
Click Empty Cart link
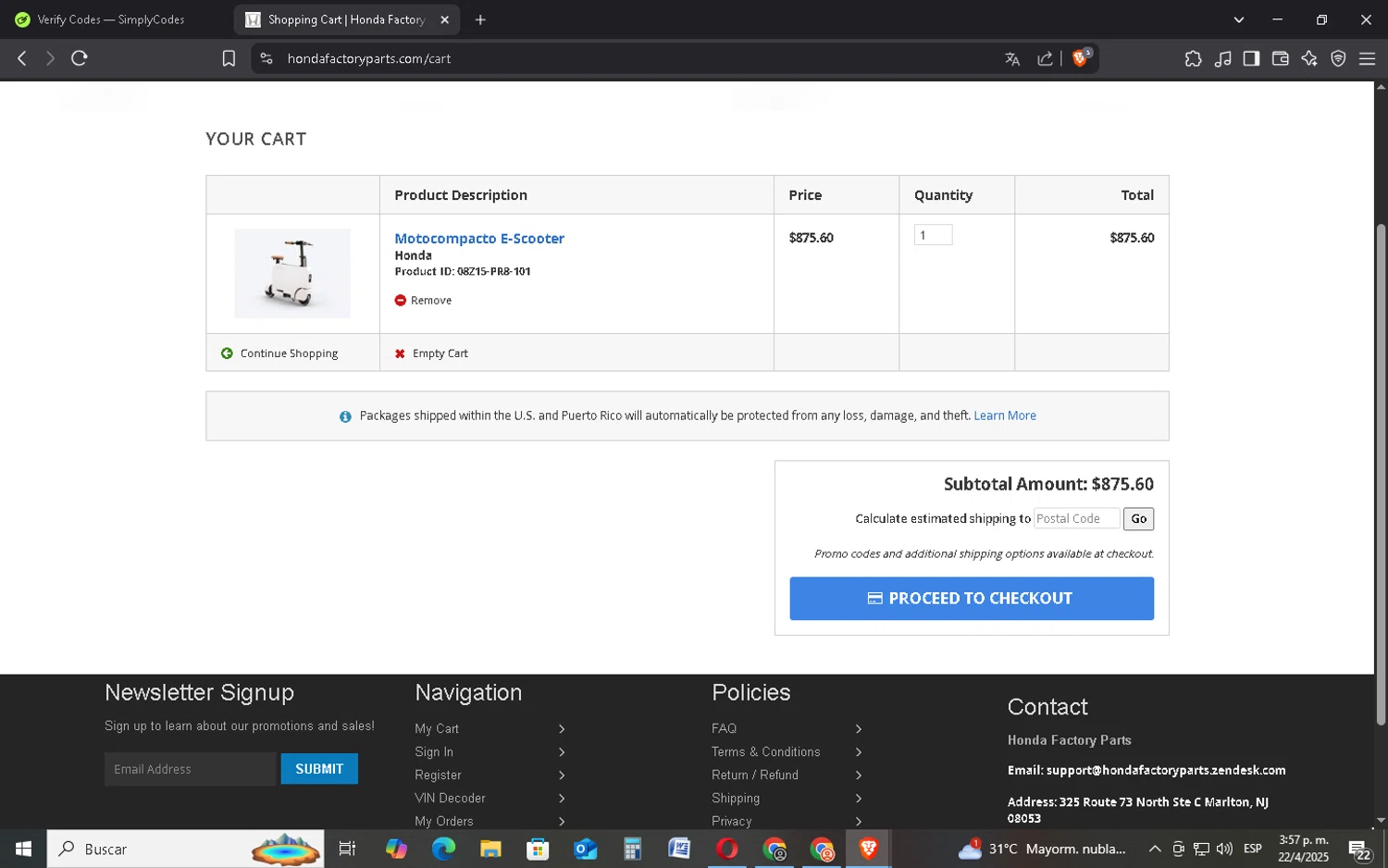440,353
